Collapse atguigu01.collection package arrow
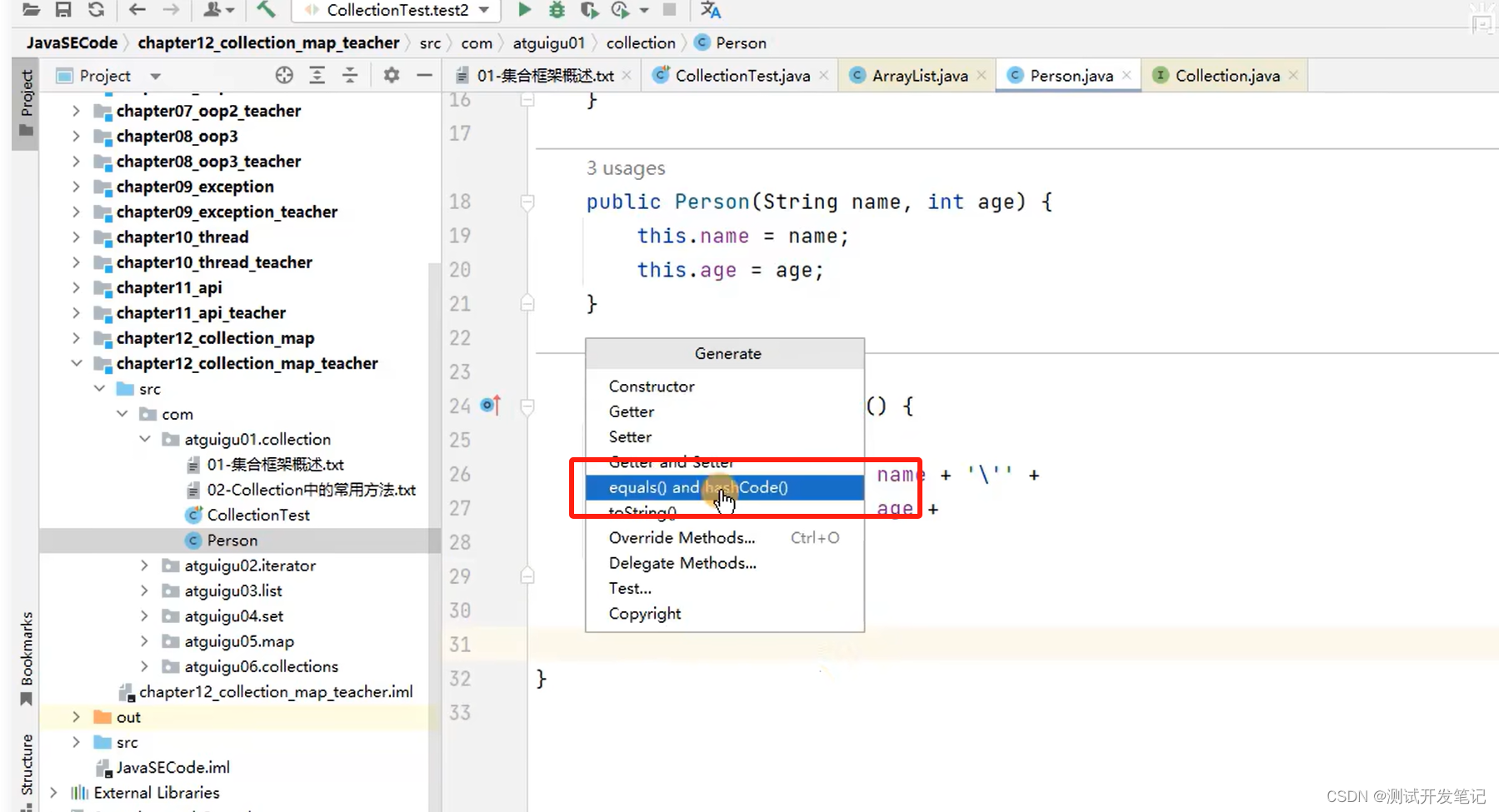Image resolution: width=1499 pixels, height=812 pixels. pyautogui.click(x=144, y=439)
